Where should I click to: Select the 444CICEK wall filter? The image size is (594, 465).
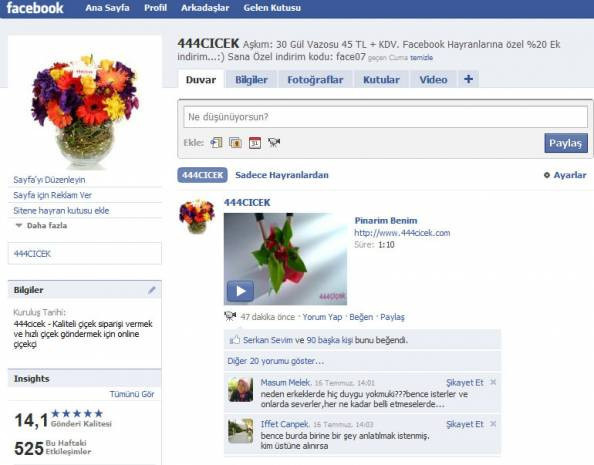pos(202,175)
